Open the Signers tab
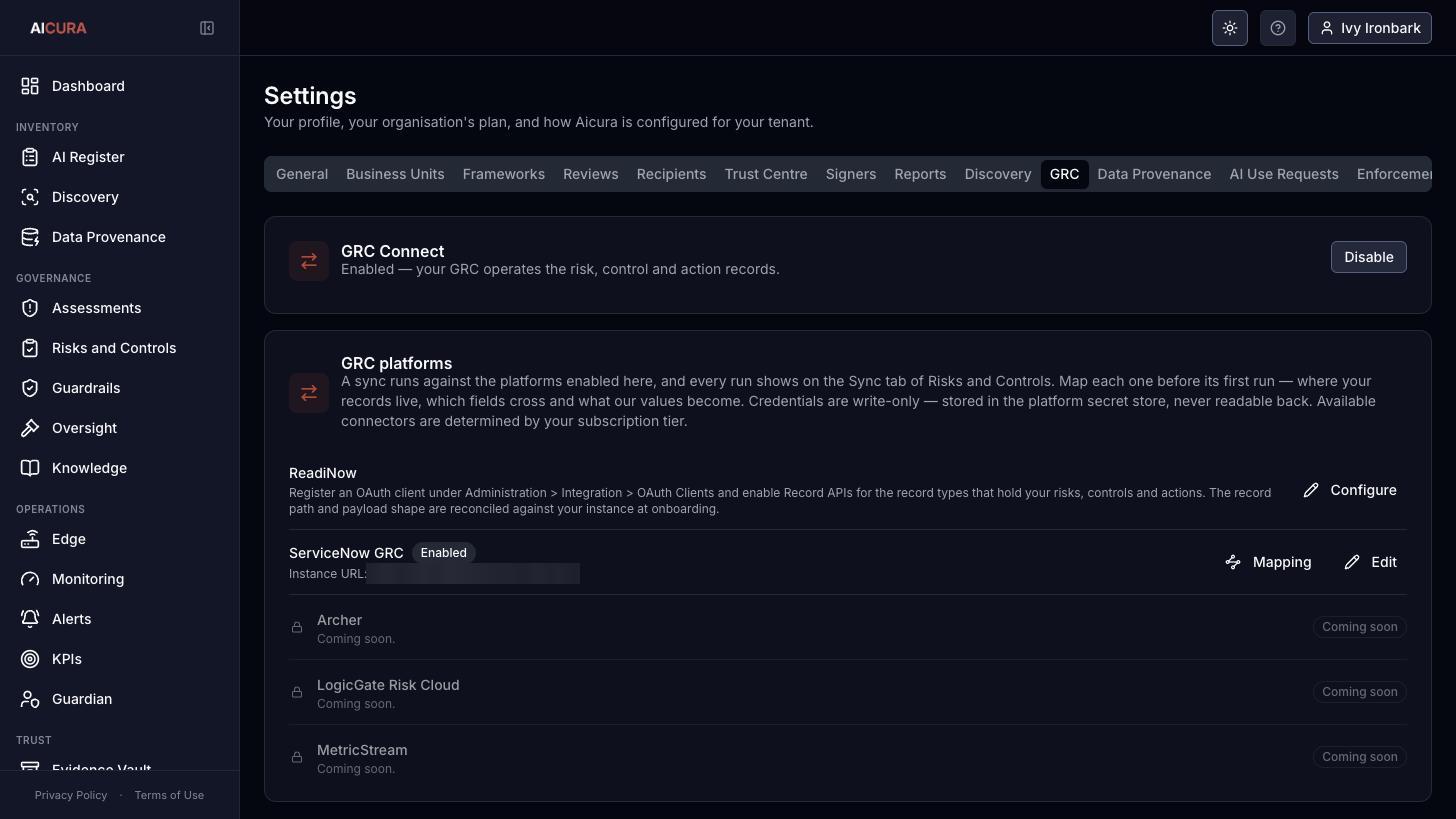The image size is (1456, 819). click(x=851, y=174)
